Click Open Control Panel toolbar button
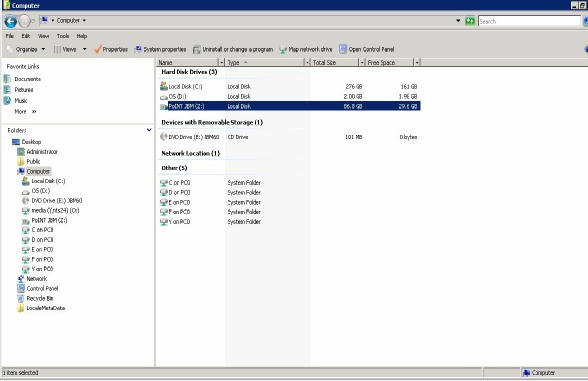The width and height of the screenshot is (588, 381). point(366,49)
